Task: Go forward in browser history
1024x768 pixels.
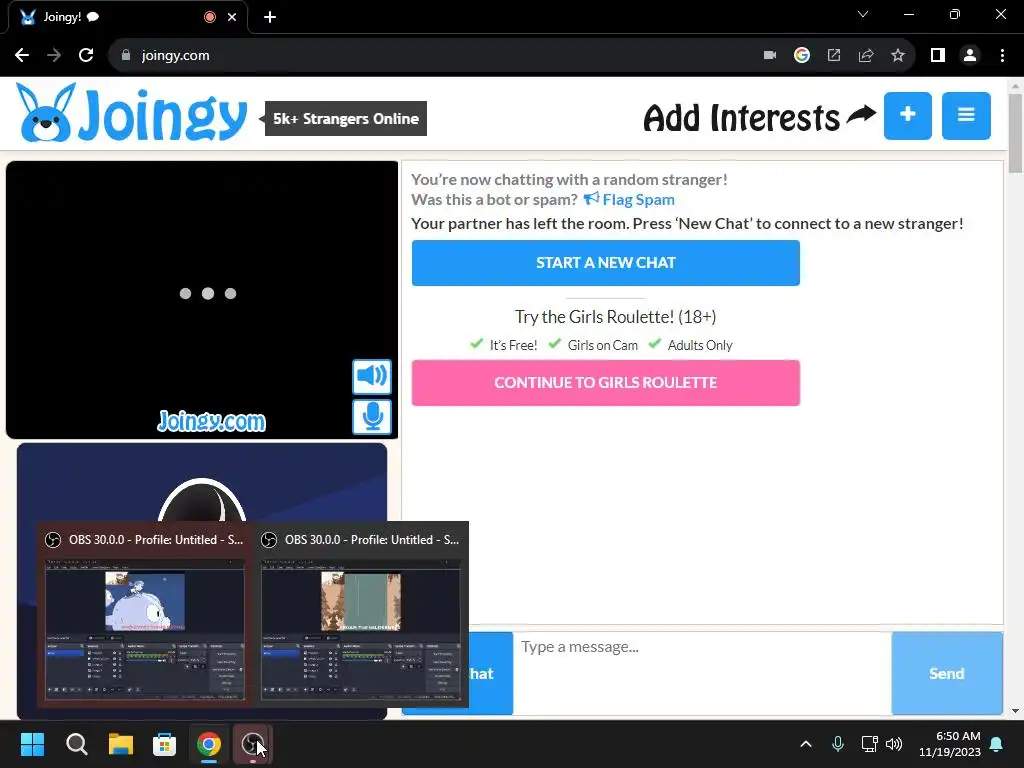Action: pos(54,56)
